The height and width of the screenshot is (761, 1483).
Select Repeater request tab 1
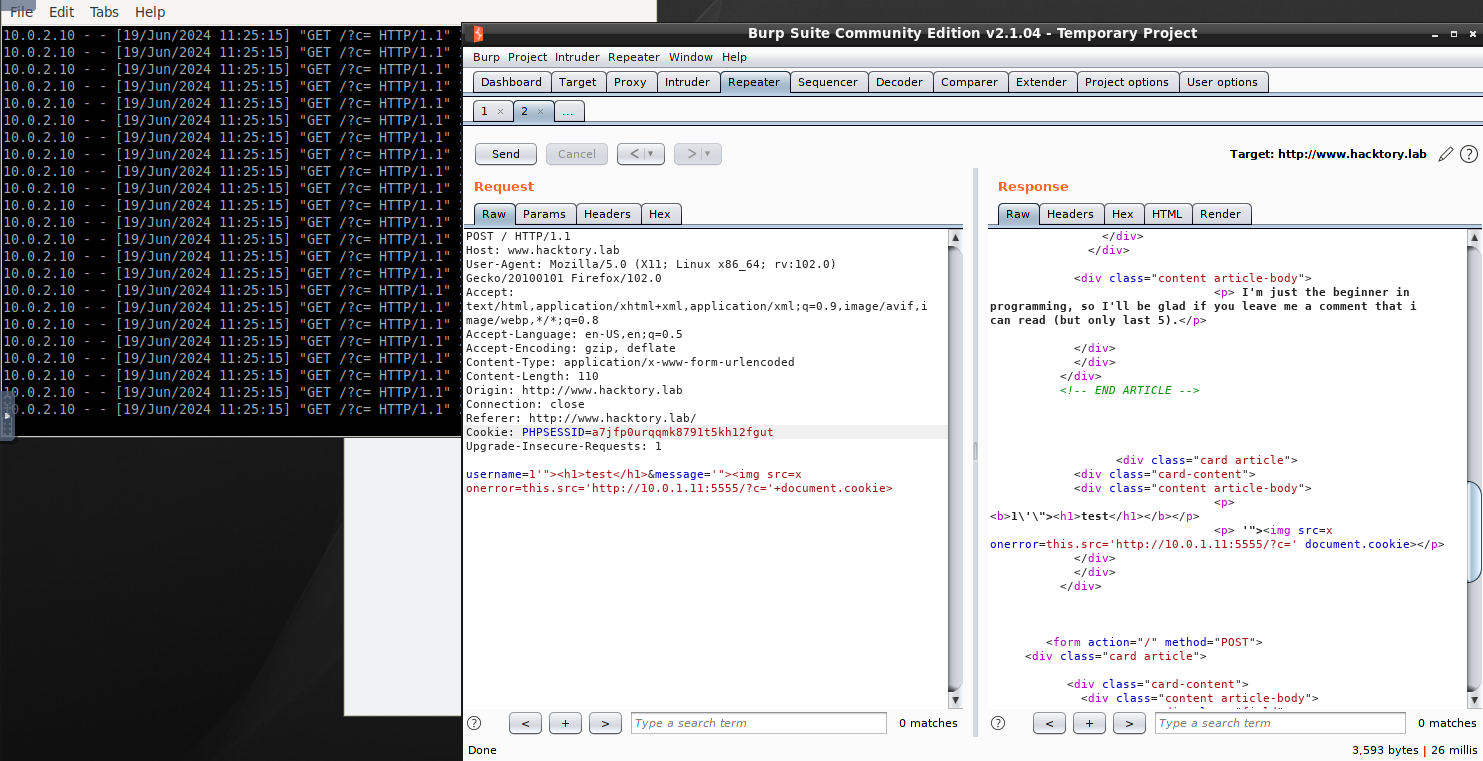pos(485,111)
